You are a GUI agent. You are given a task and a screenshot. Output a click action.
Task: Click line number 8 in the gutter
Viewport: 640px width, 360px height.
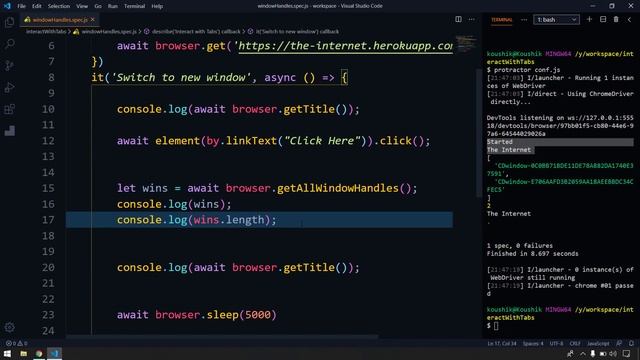[x=51, y=77]
